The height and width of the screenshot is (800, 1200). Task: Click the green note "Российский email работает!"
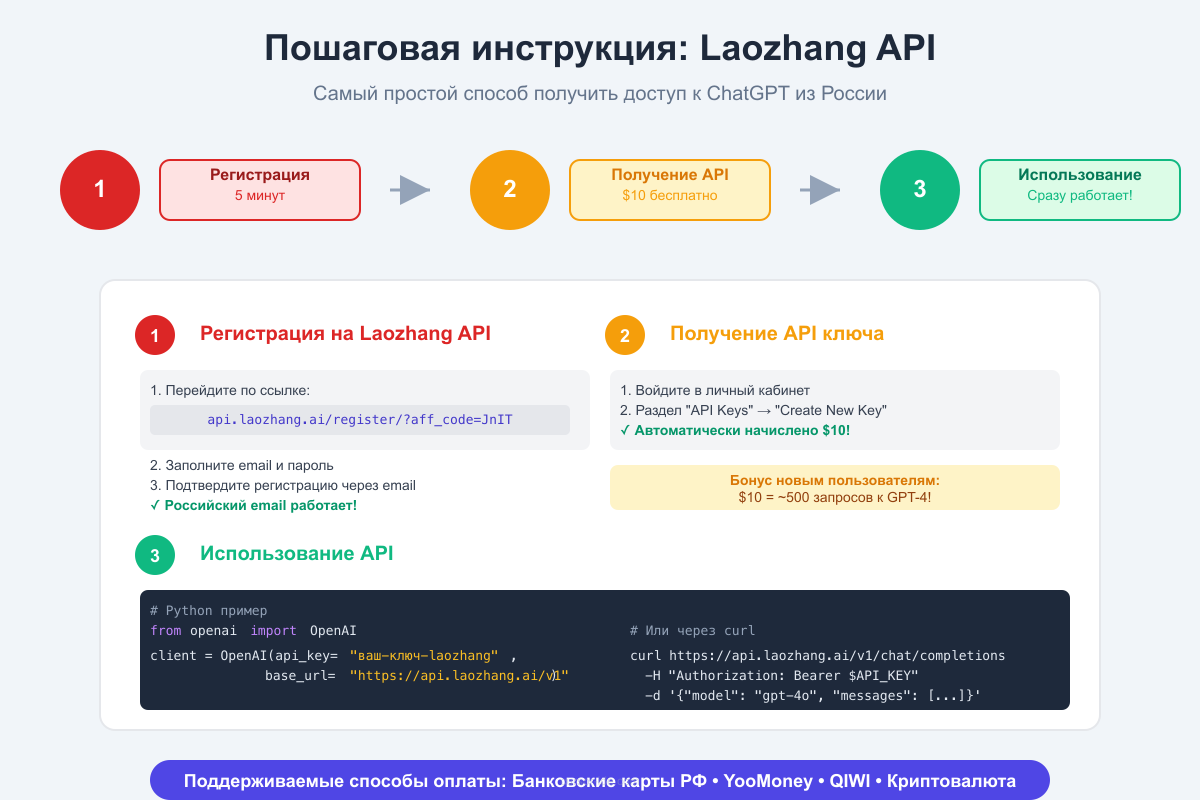pos(253,505)
